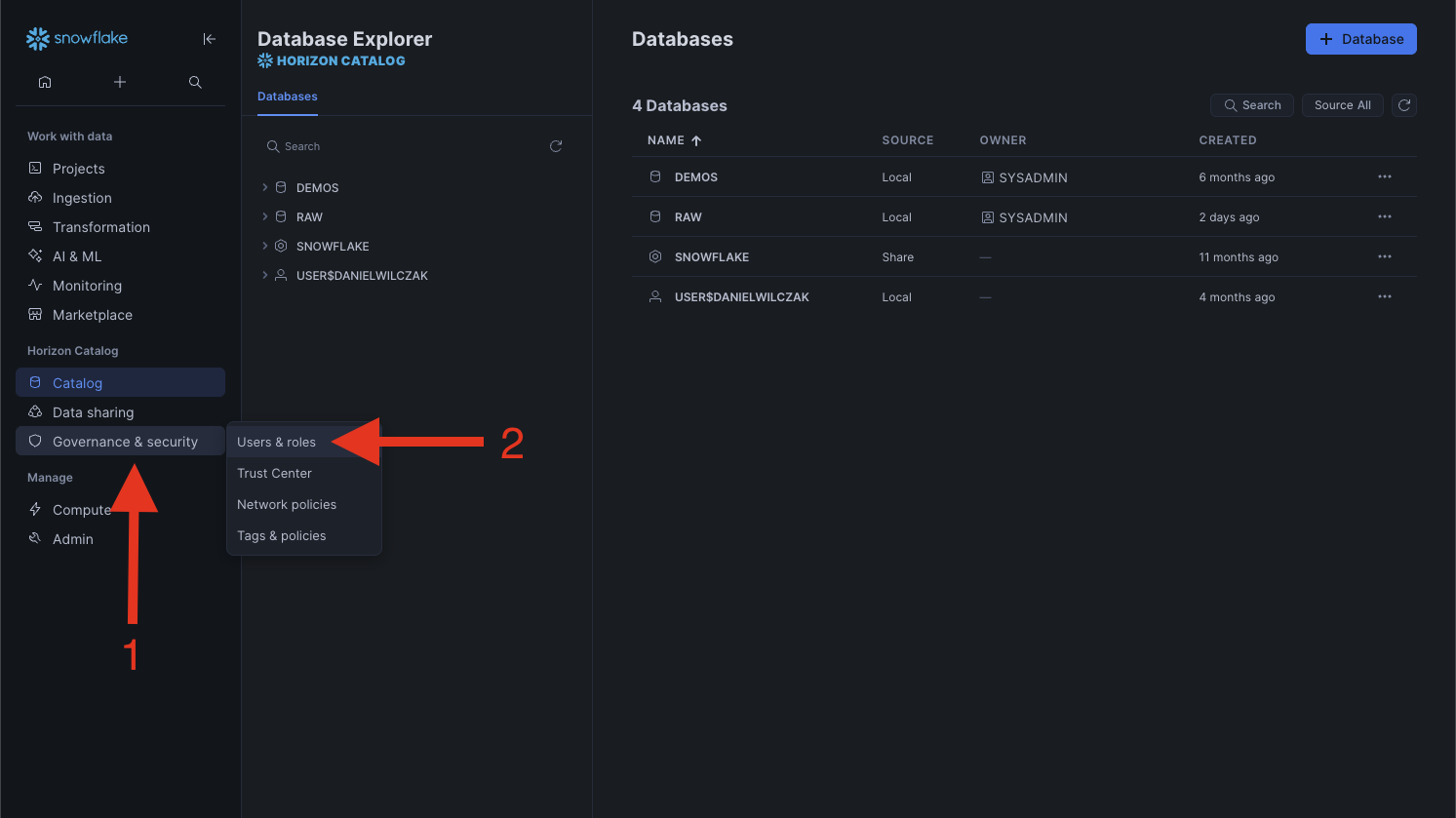Image resolution: width=1456 pixels, height=818 pixels.
Task: Choose Network policies in submenu
Action: click(x=287, y=505)
